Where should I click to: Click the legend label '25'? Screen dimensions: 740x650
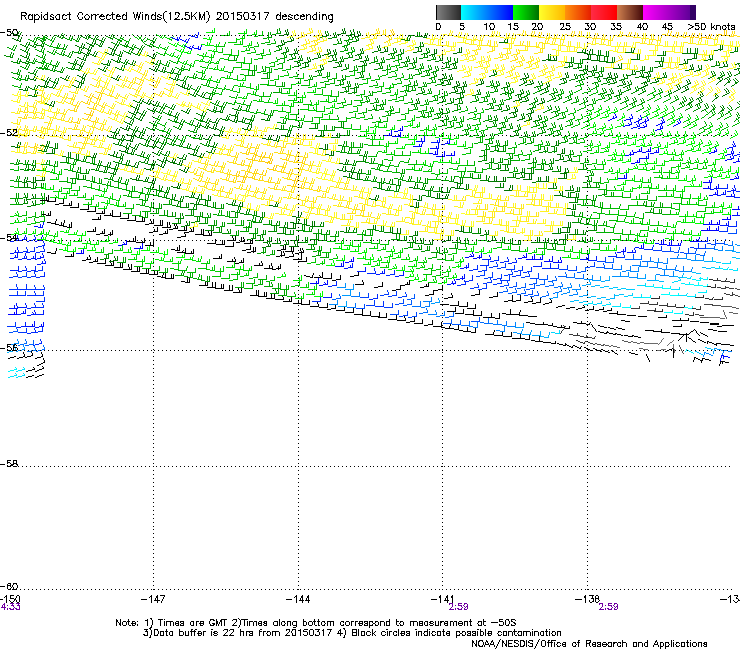click(x=565, y=27)
